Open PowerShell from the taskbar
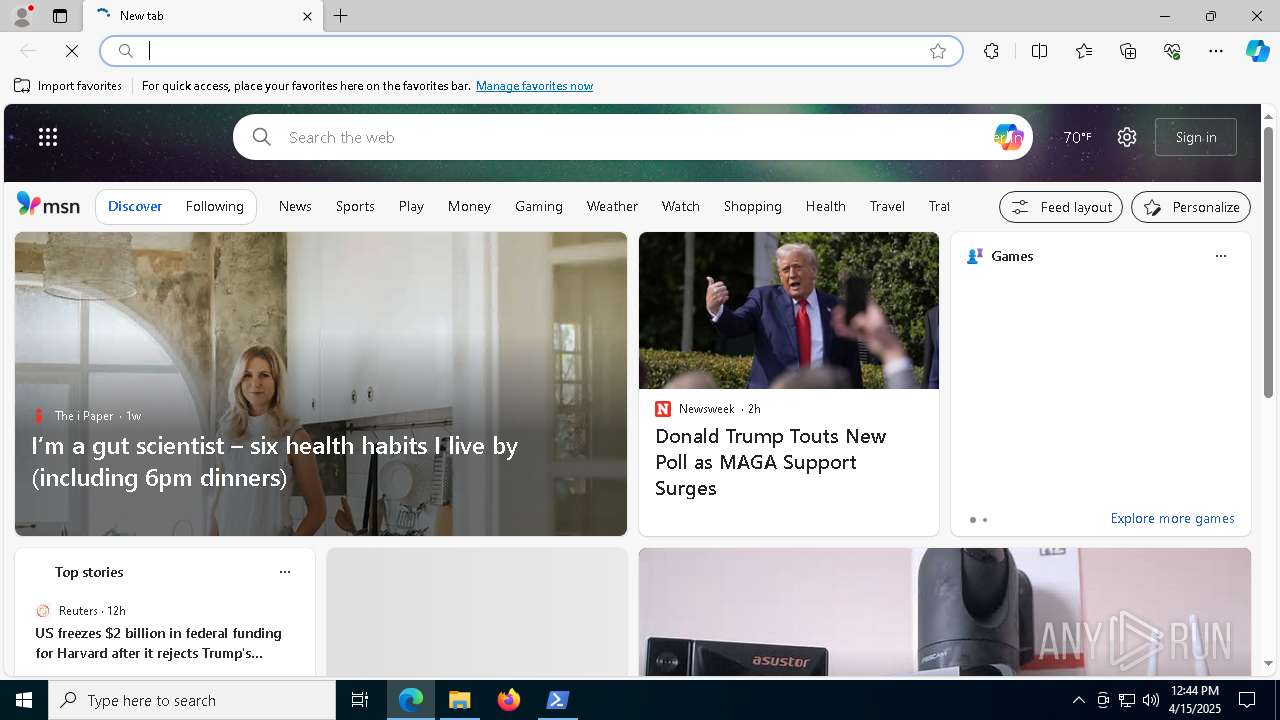 558,700
